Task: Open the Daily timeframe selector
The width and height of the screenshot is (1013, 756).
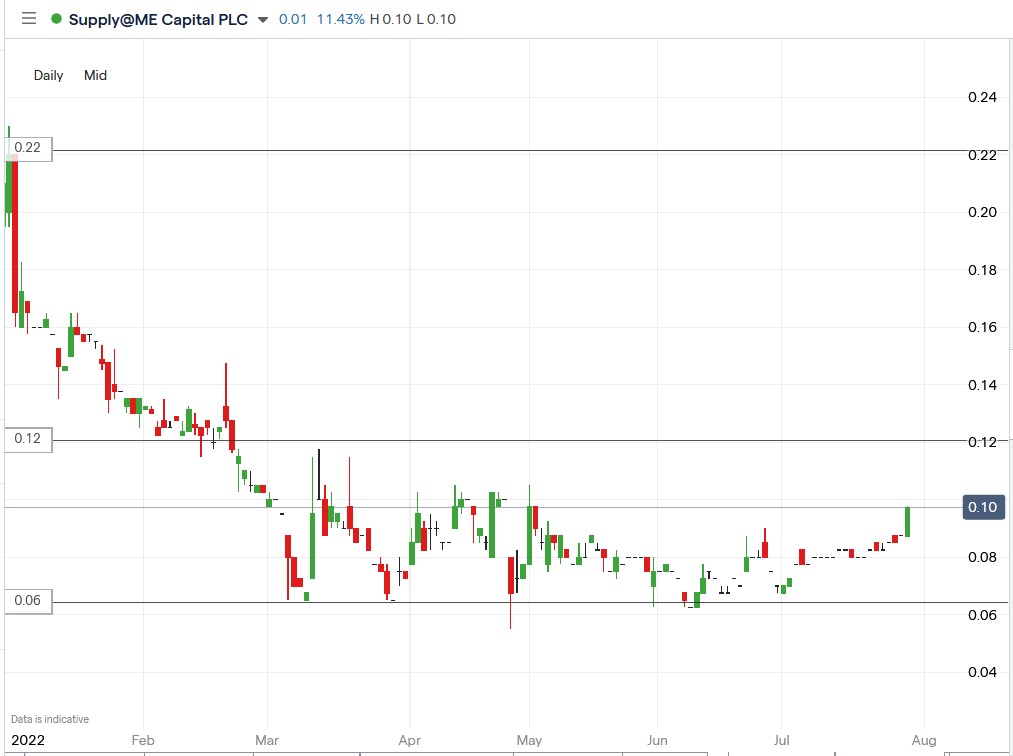Action: pyautogui.click(x=47, y=75)
